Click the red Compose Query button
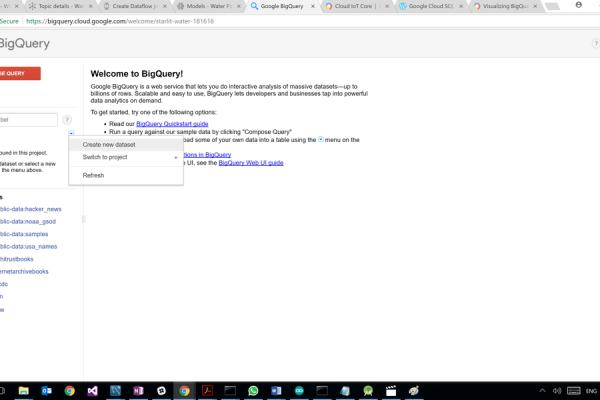 coord(19,73)
